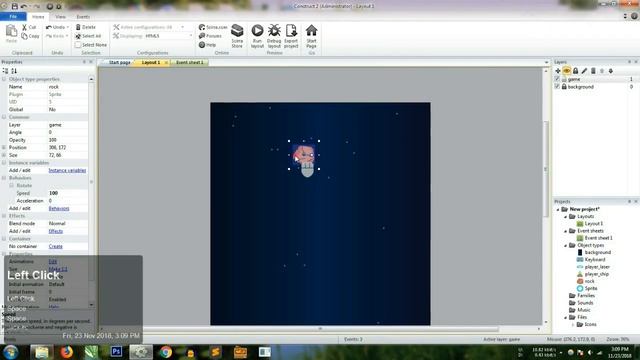
Task: Click the lock layer icon in Layers toolbar
Action: click(576, 71)
